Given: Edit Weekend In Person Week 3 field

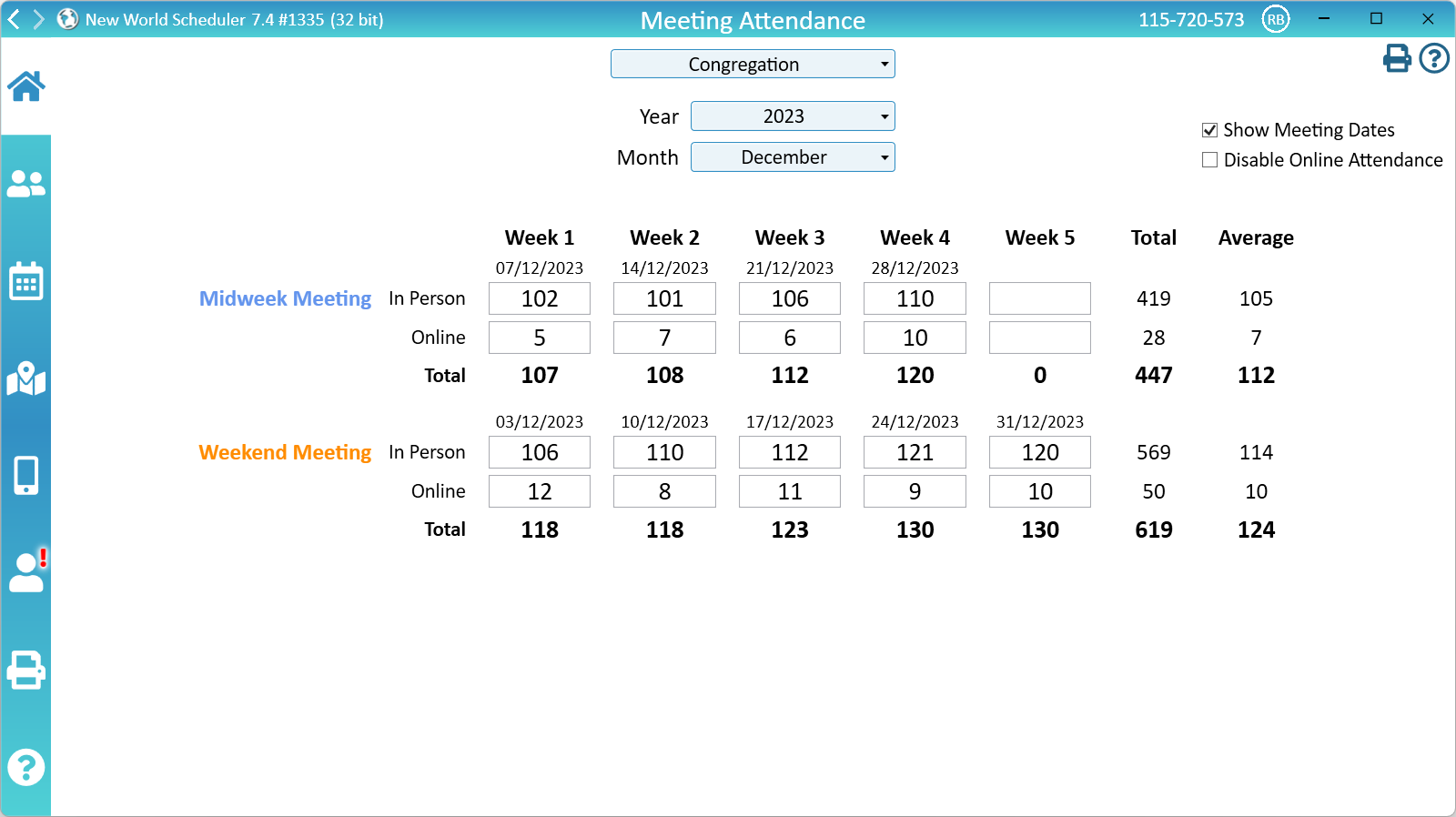Looking at the screenshot, I should point(790,452).
